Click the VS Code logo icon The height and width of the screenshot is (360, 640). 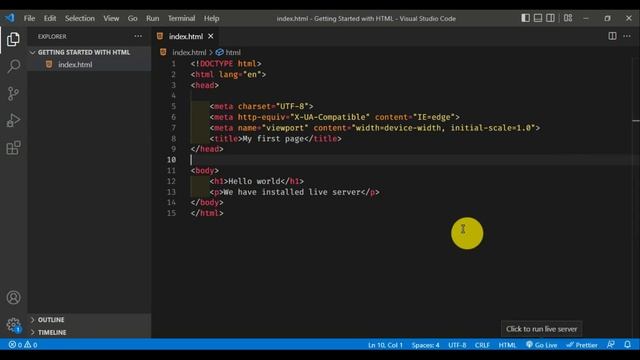click(10, 18)
